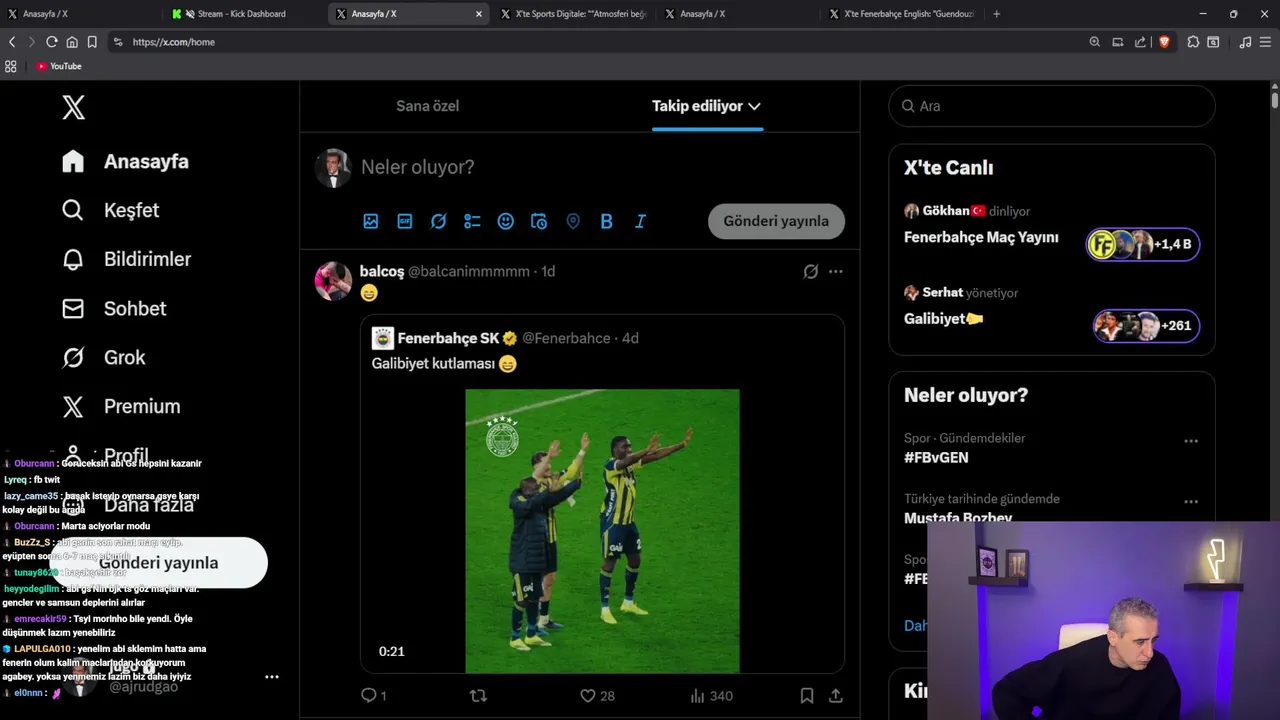Bookmark the balcoş tweet
This screenshot has height=720, width=1280.
(807, 695)
